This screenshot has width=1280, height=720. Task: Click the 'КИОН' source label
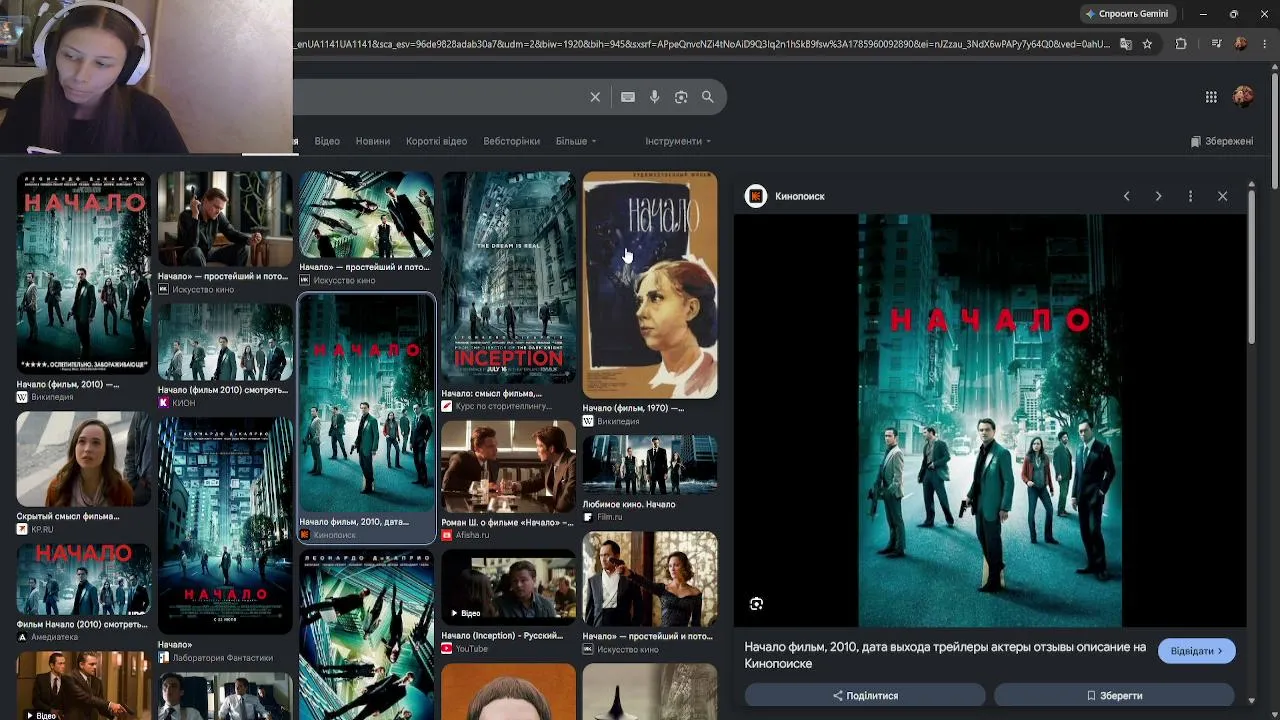pos(184,403)
